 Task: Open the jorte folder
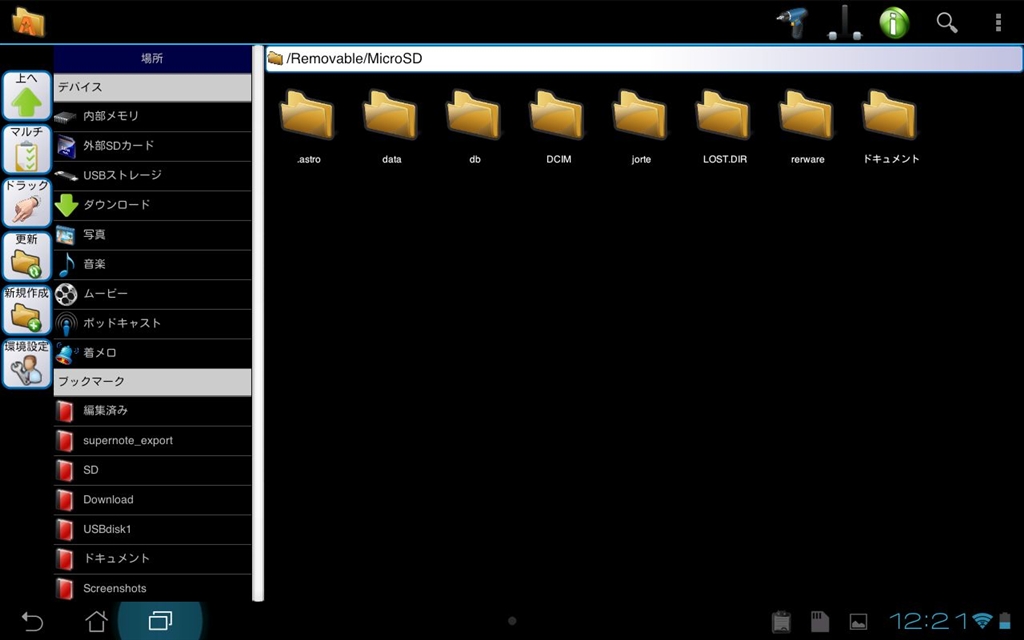click(641, 127)
